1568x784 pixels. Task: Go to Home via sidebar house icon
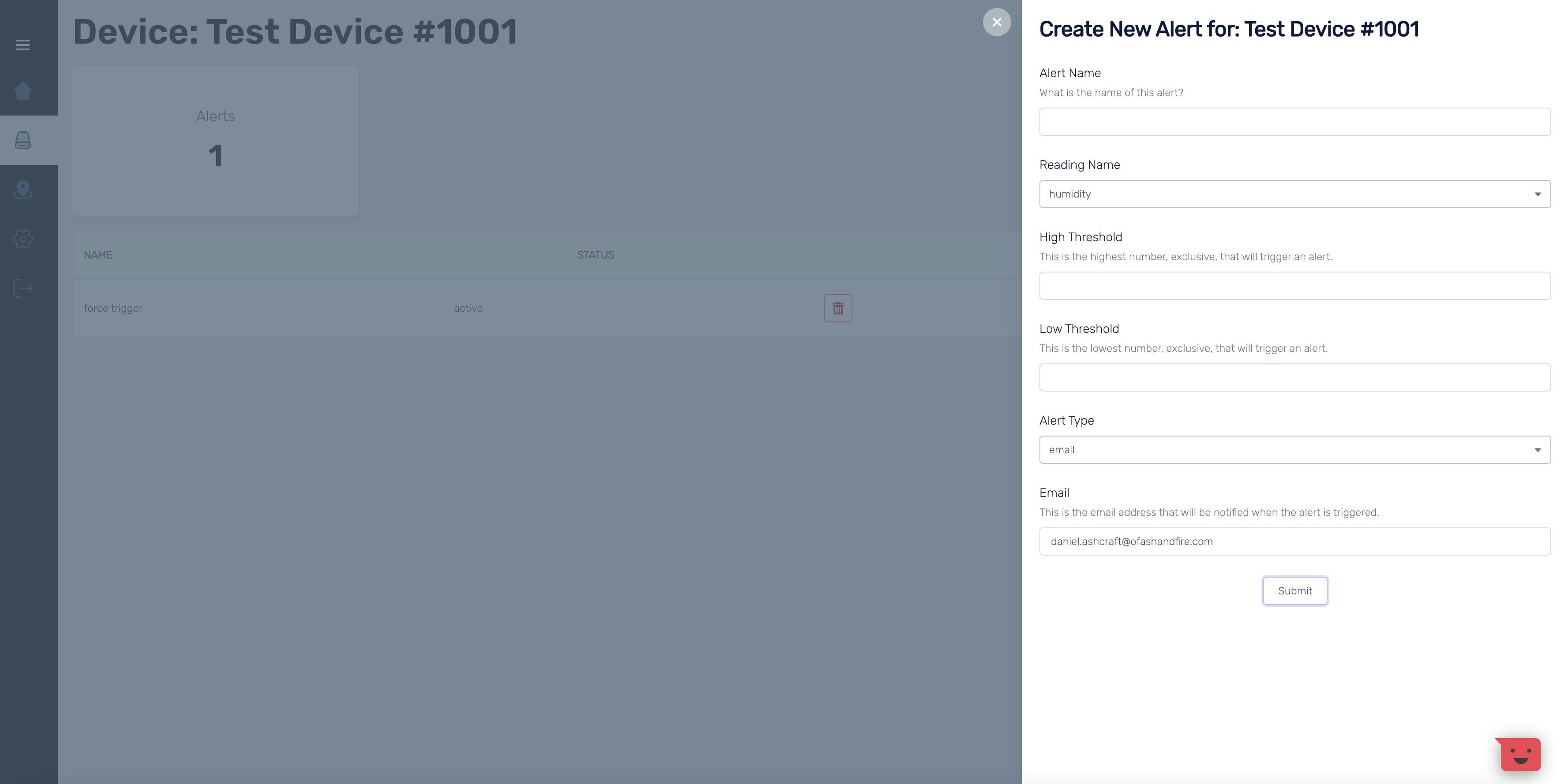[23, 91]
